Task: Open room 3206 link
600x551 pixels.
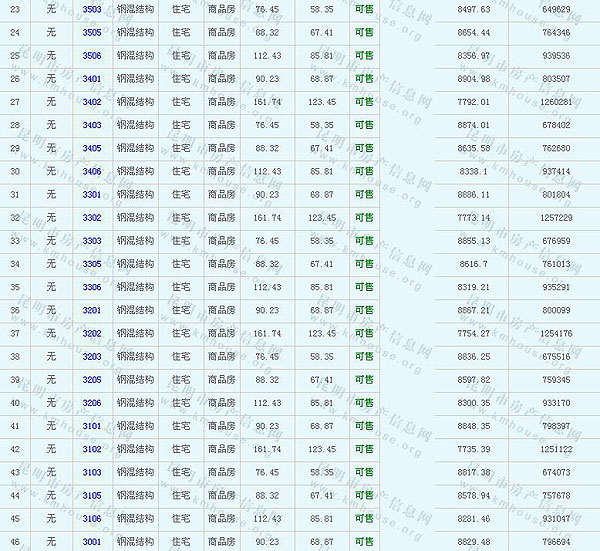Action: coord(91,403)
